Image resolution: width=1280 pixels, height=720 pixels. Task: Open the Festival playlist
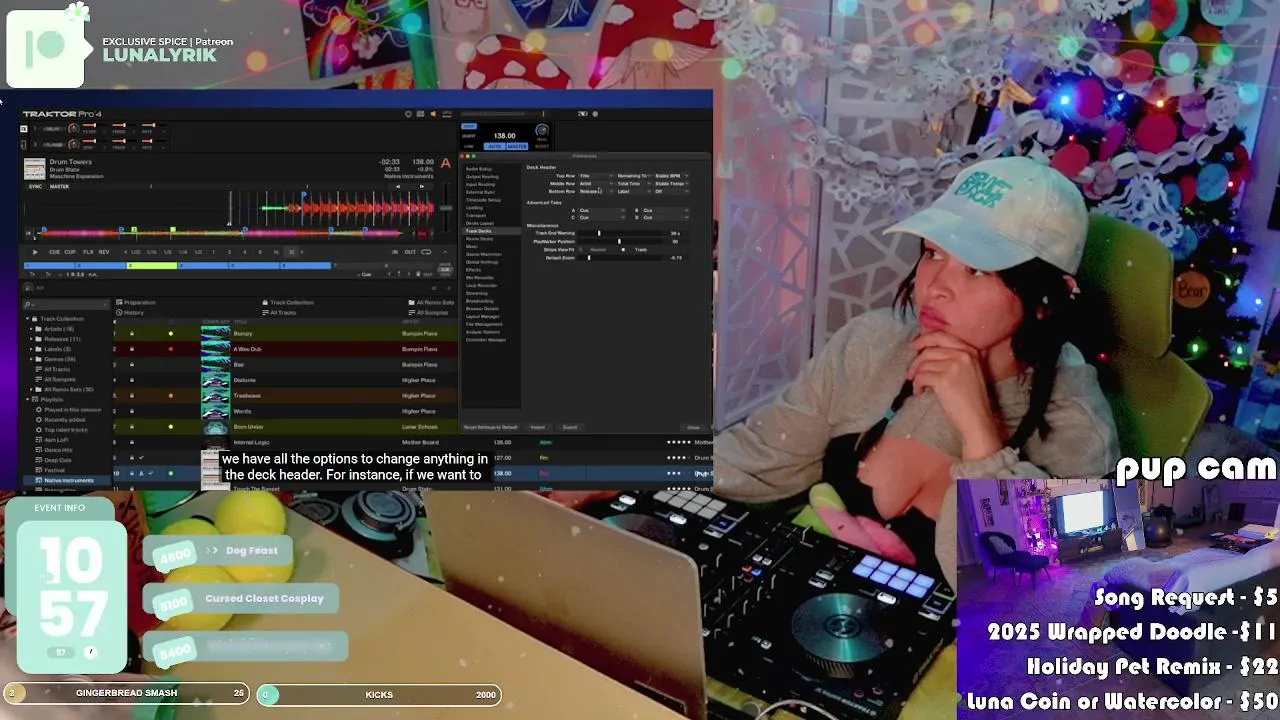55,470
